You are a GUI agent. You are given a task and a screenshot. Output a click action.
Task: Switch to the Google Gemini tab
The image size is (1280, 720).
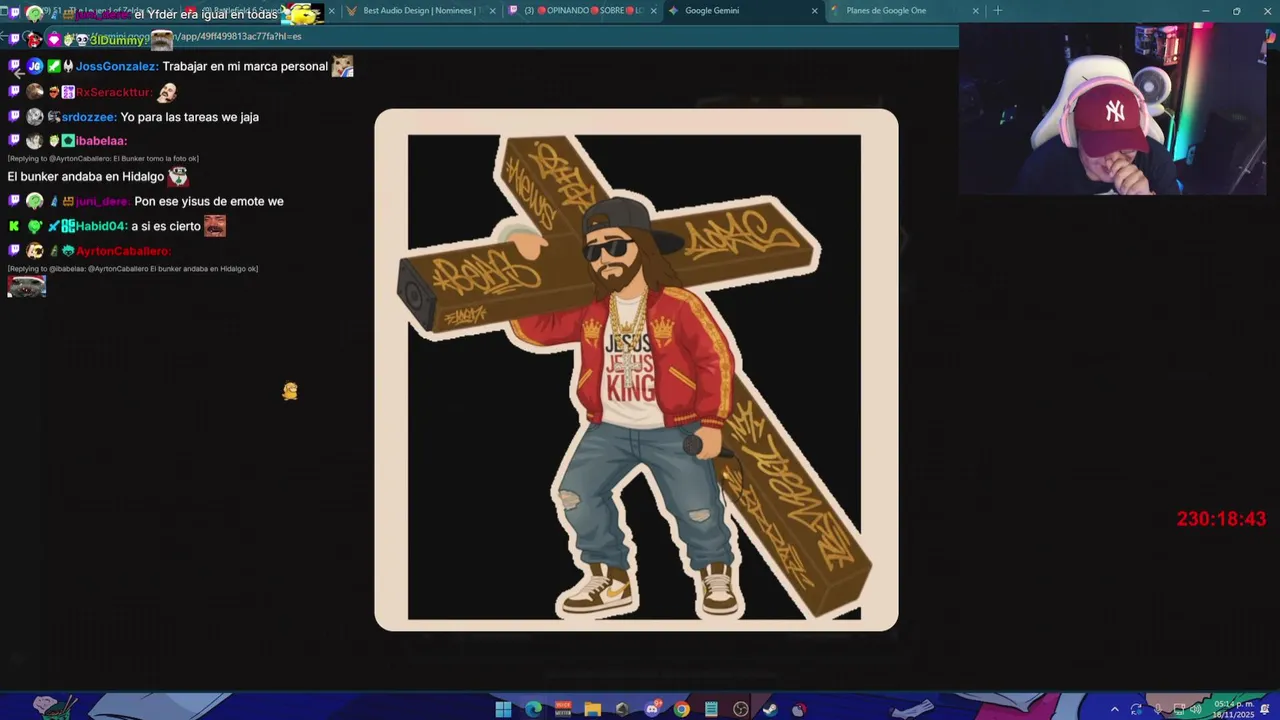click(x=742, y=11)
